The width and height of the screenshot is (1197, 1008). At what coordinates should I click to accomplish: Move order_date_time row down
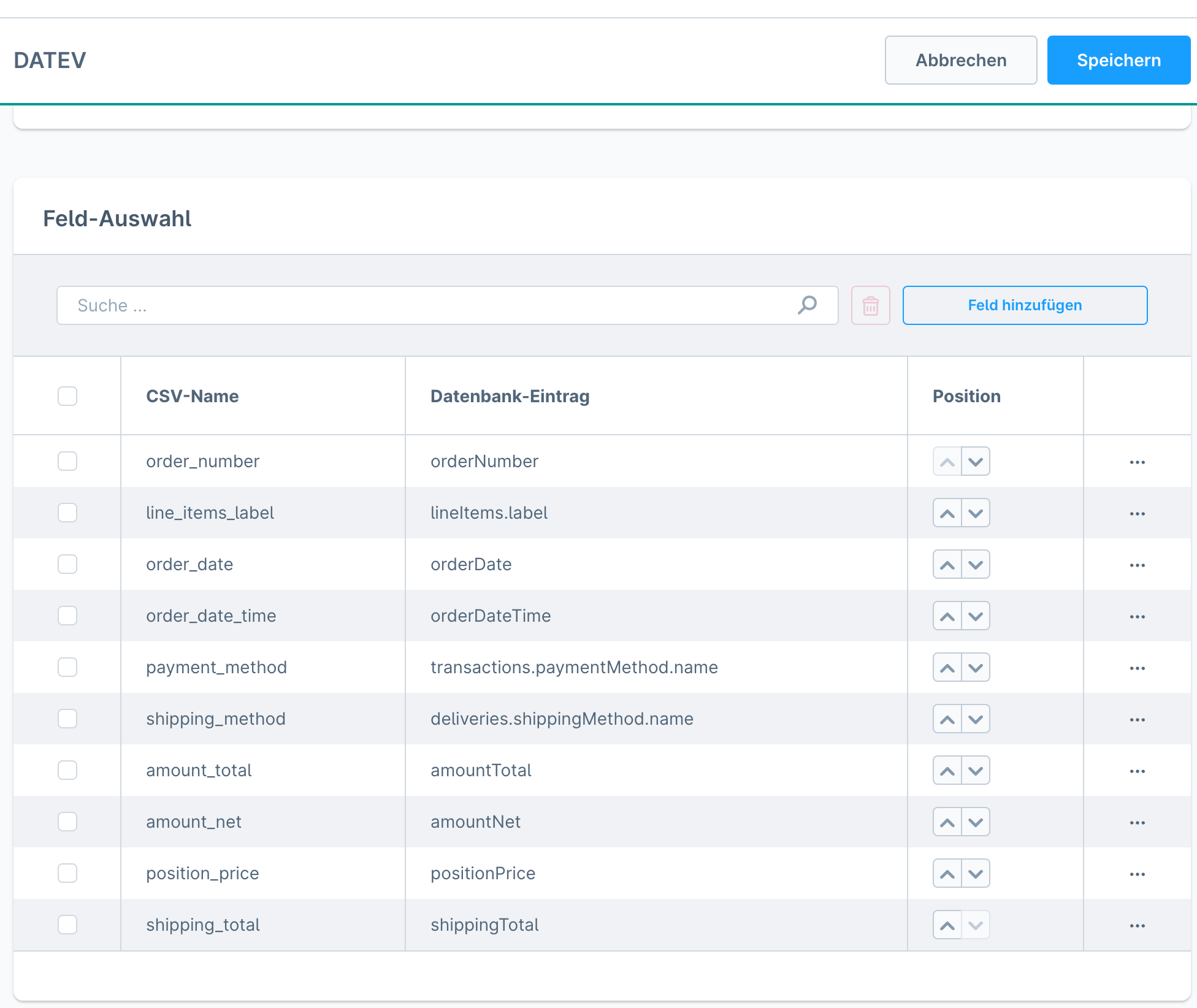[x=976, y=616]
